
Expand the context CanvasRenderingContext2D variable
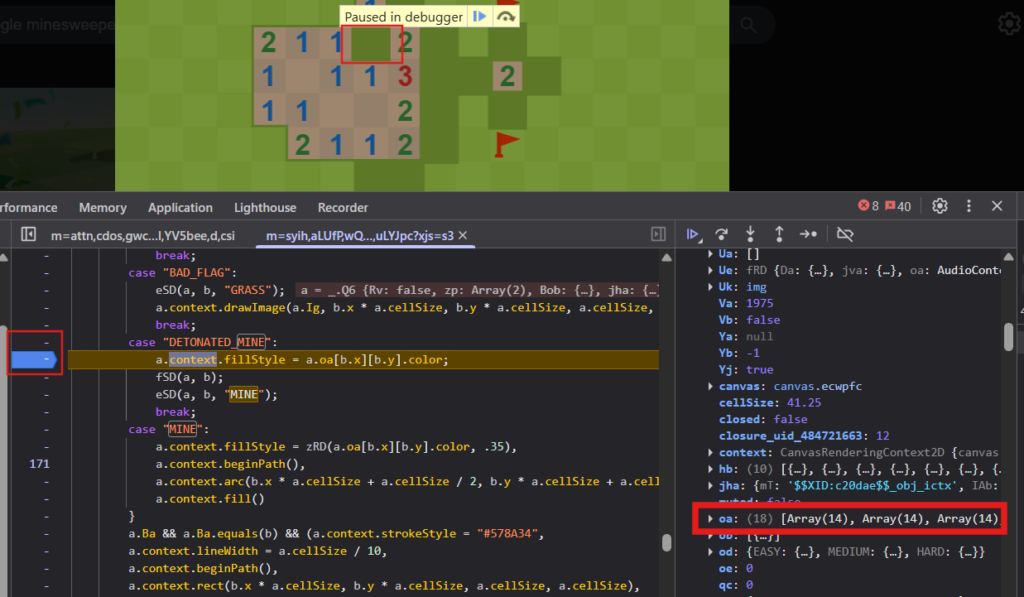click(711, 452)
